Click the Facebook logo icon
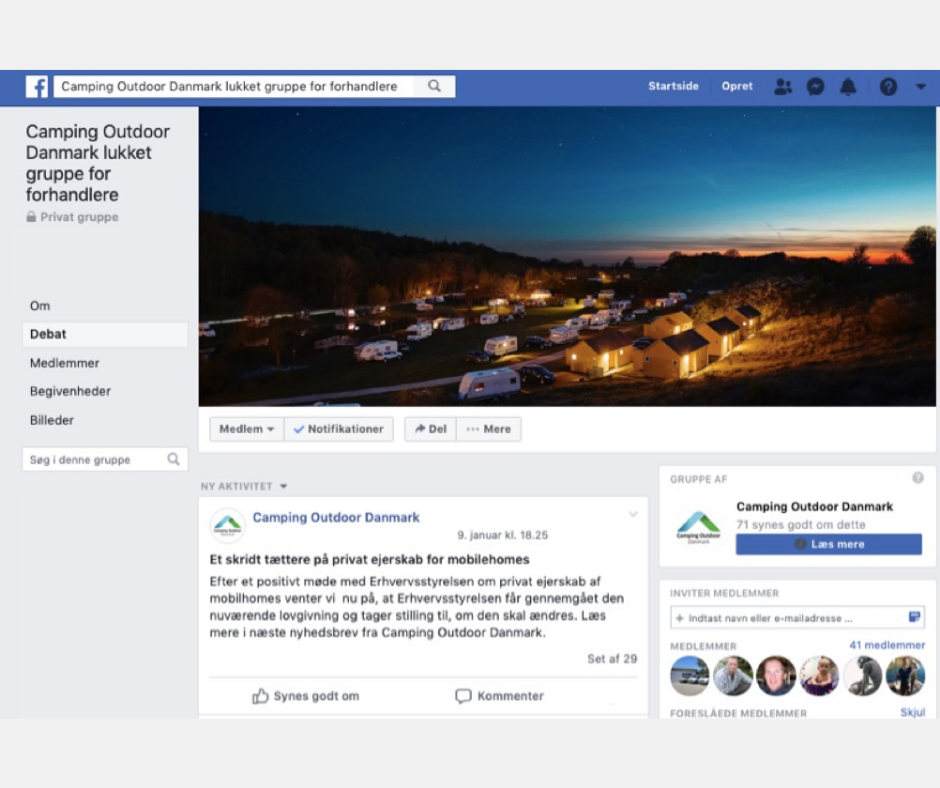The image size is (940, 788). tap(37, 86)
